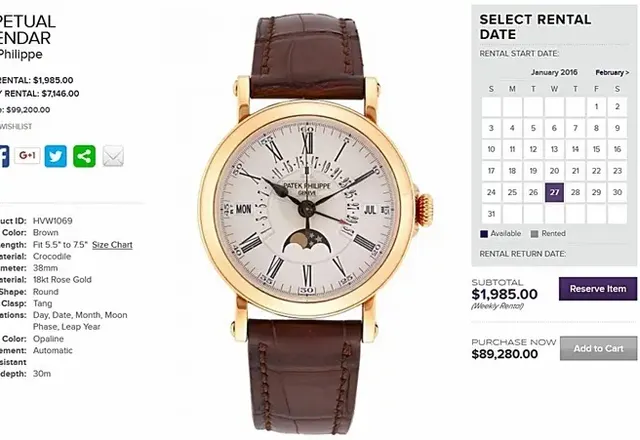
Task: Pick January 28 in the calendar
Action: tap(576, 192)
